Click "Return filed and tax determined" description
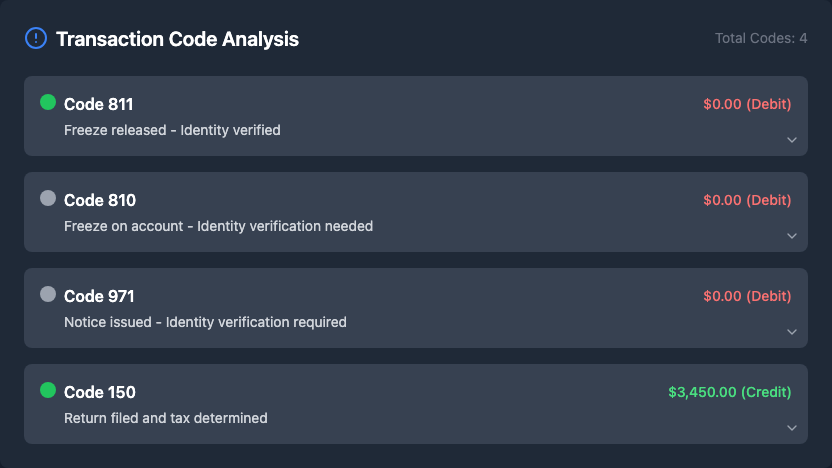The height and width of the screenshot is (468, 832). coord(166,418)
